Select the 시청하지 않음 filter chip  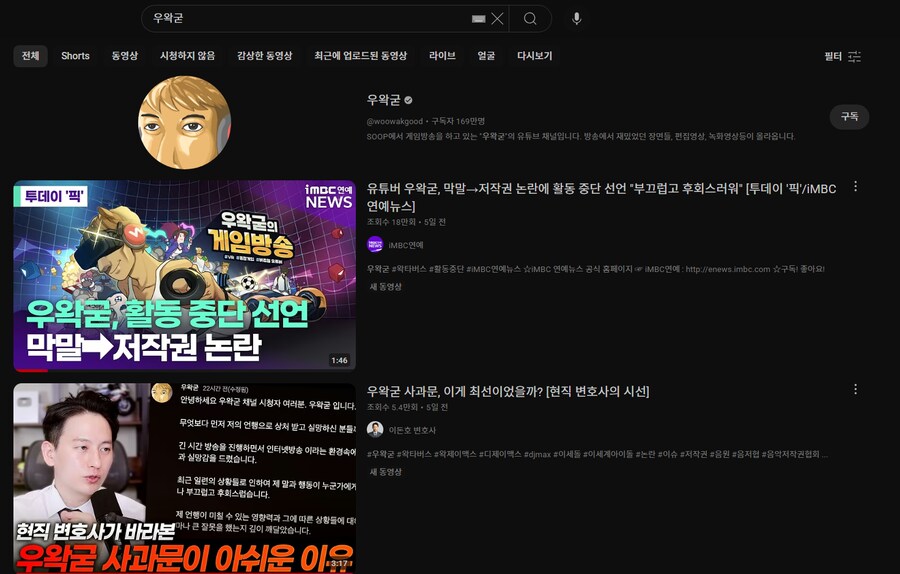click(x=187, y=56)
